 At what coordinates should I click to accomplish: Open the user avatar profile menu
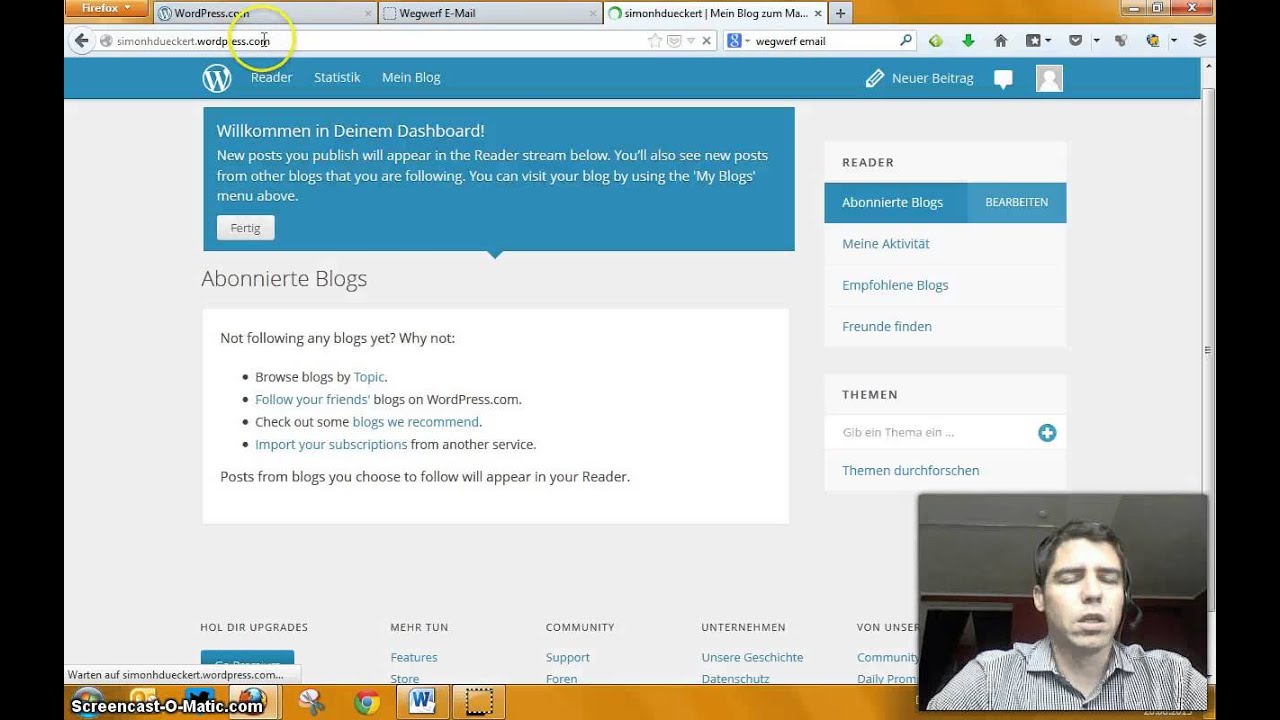click(x=1049, y=78)
